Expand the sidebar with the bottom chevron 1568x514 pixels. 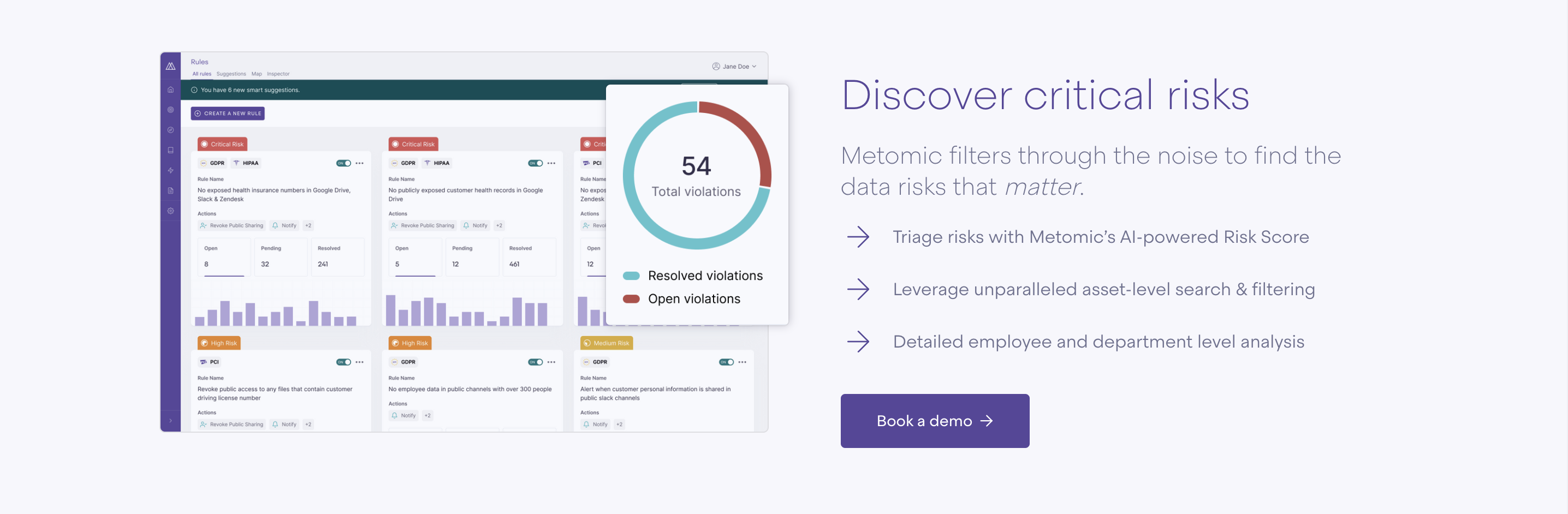[170, 420]
